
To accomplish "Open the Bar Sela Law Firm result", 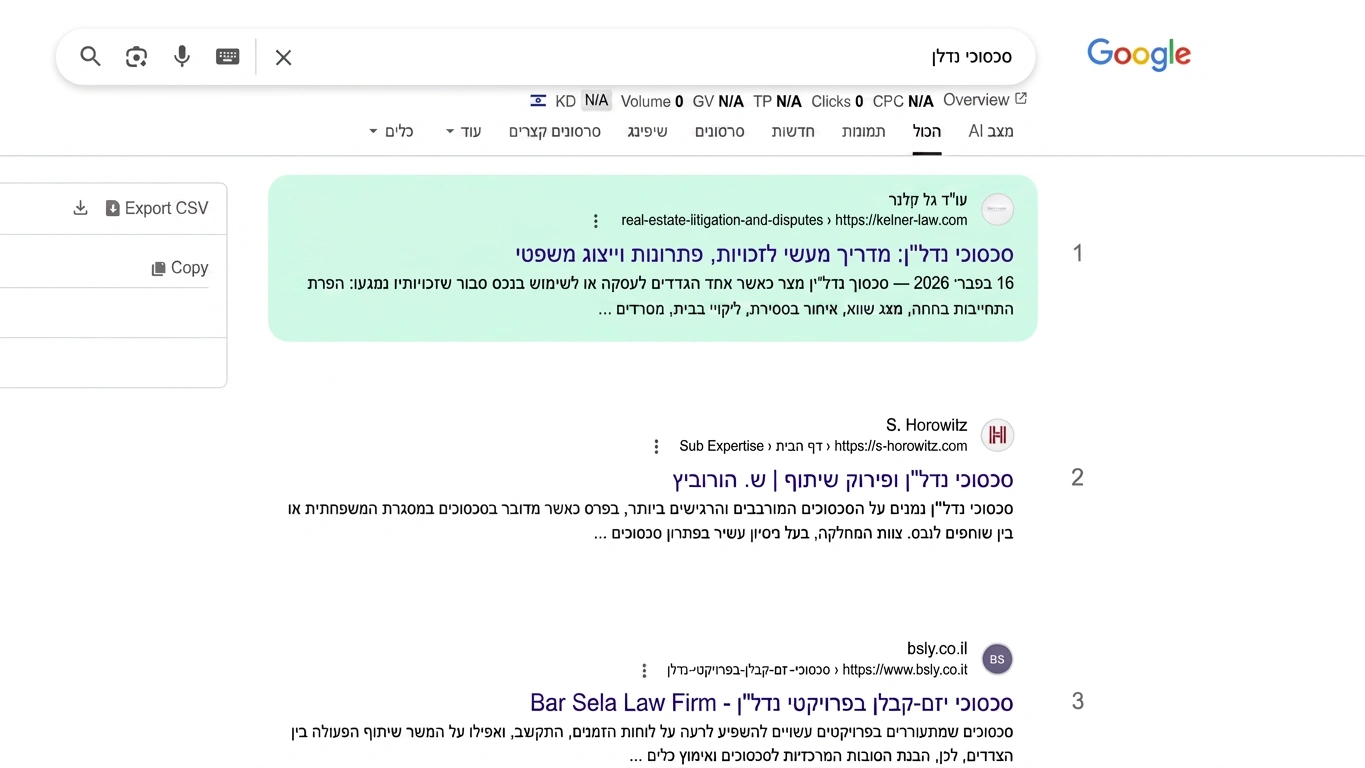I will (x=772, y=703).
